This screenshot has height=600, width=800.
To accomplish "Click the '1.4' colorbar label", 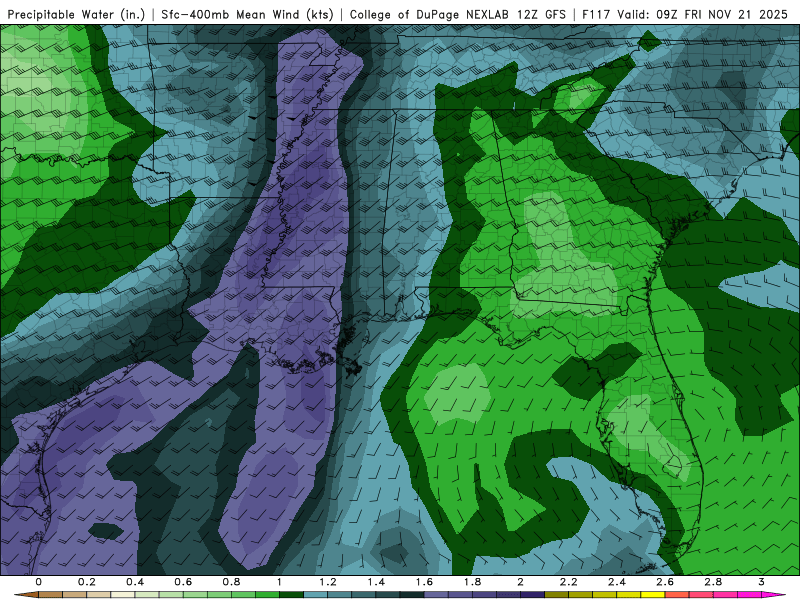I will pyautogui.click(x=376, y=582).
